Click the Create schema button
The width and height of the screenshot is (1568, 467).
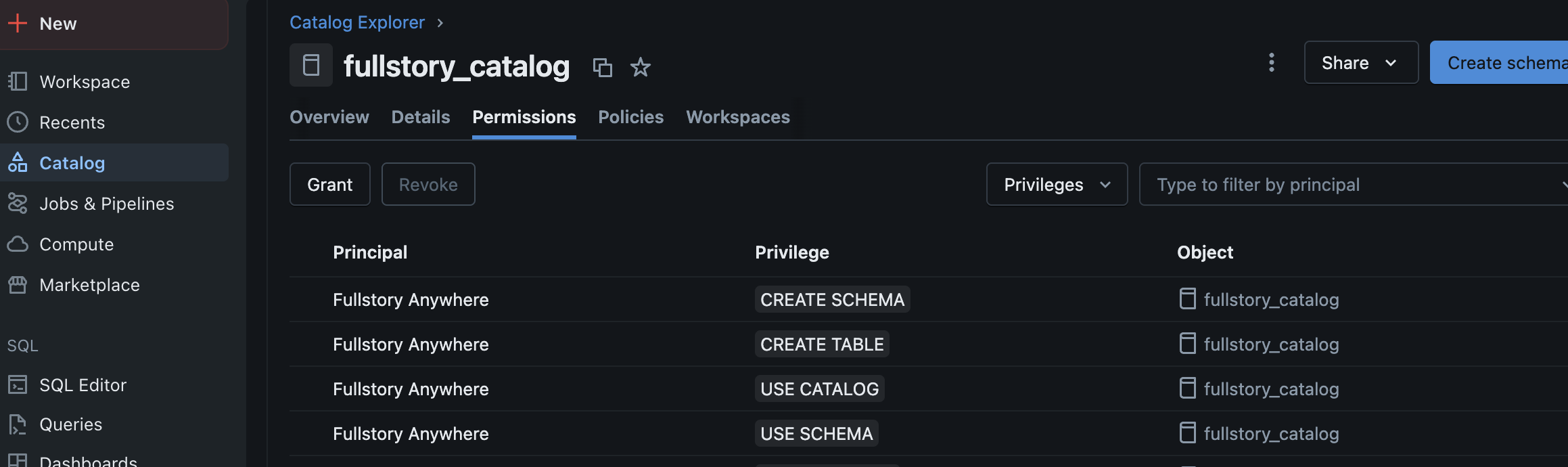click(x=1502, y=62)
